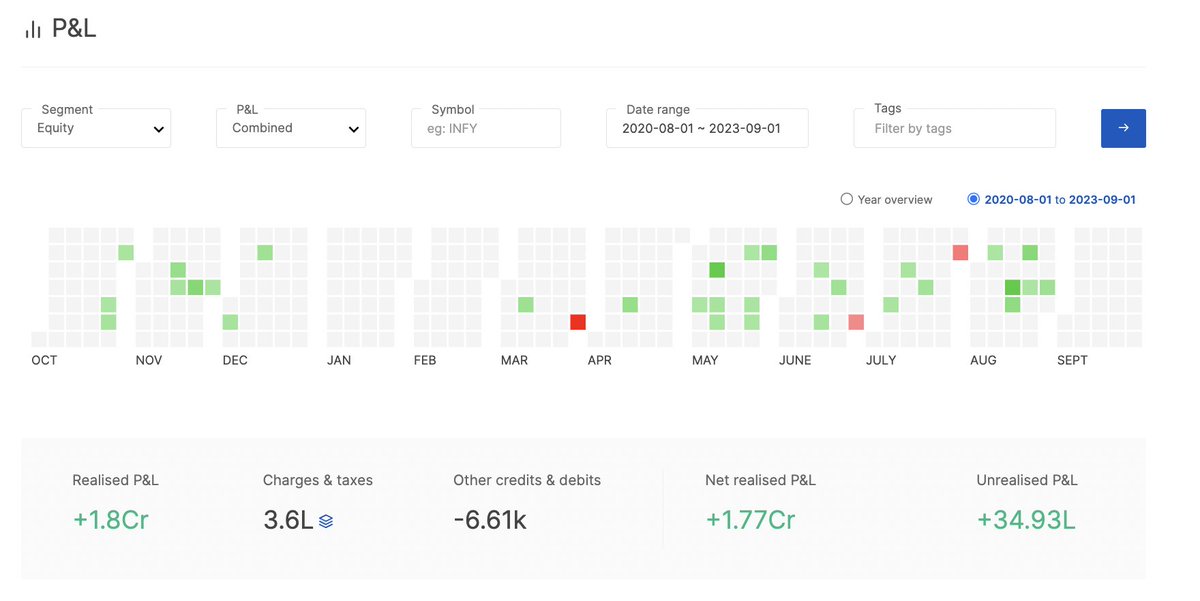Screen dimensions: 1200x601
Task: Click the Net realised P&L label
Action: tap(760, 480)
